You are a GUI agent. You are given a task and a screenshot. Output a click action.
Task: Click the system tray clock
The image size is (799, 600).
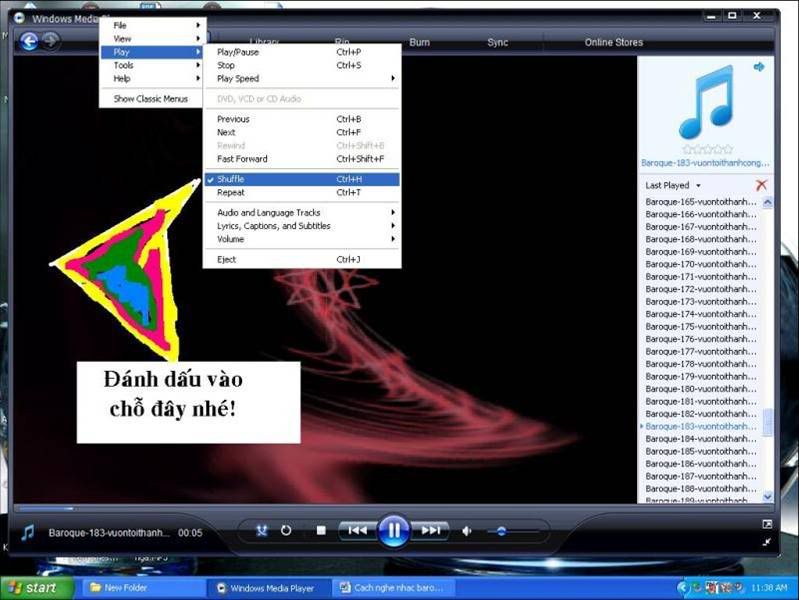click(x=768, y=588)
